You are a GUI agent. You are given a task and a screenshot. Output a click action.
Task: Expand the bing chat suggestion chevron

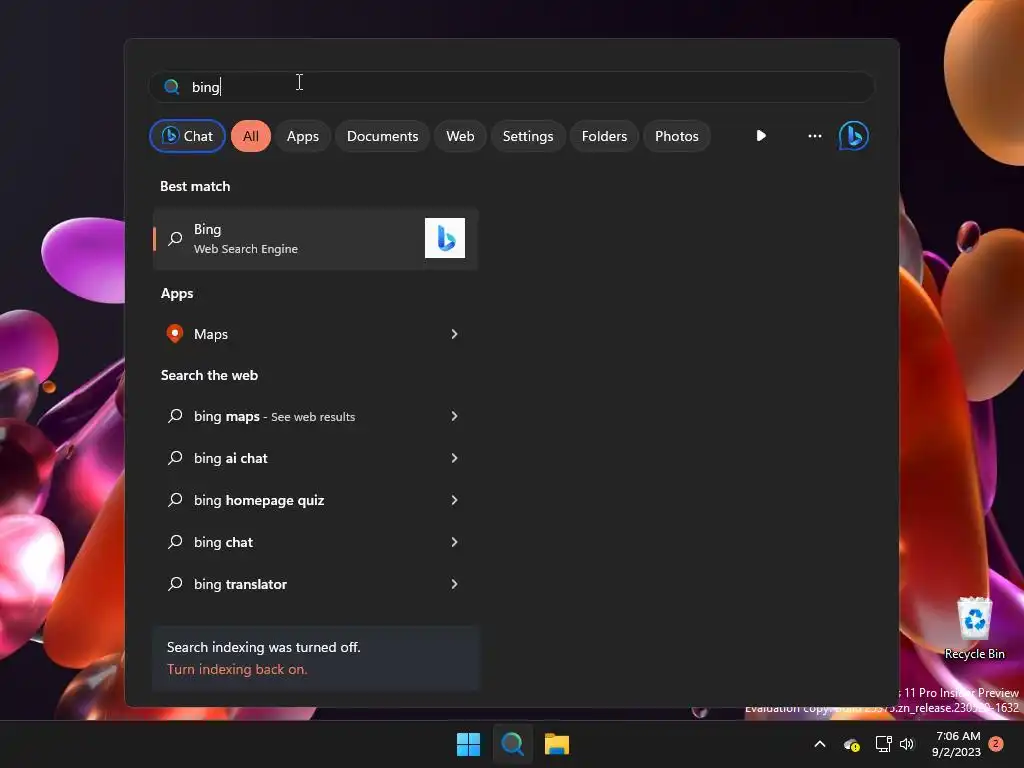coord(455,542)
